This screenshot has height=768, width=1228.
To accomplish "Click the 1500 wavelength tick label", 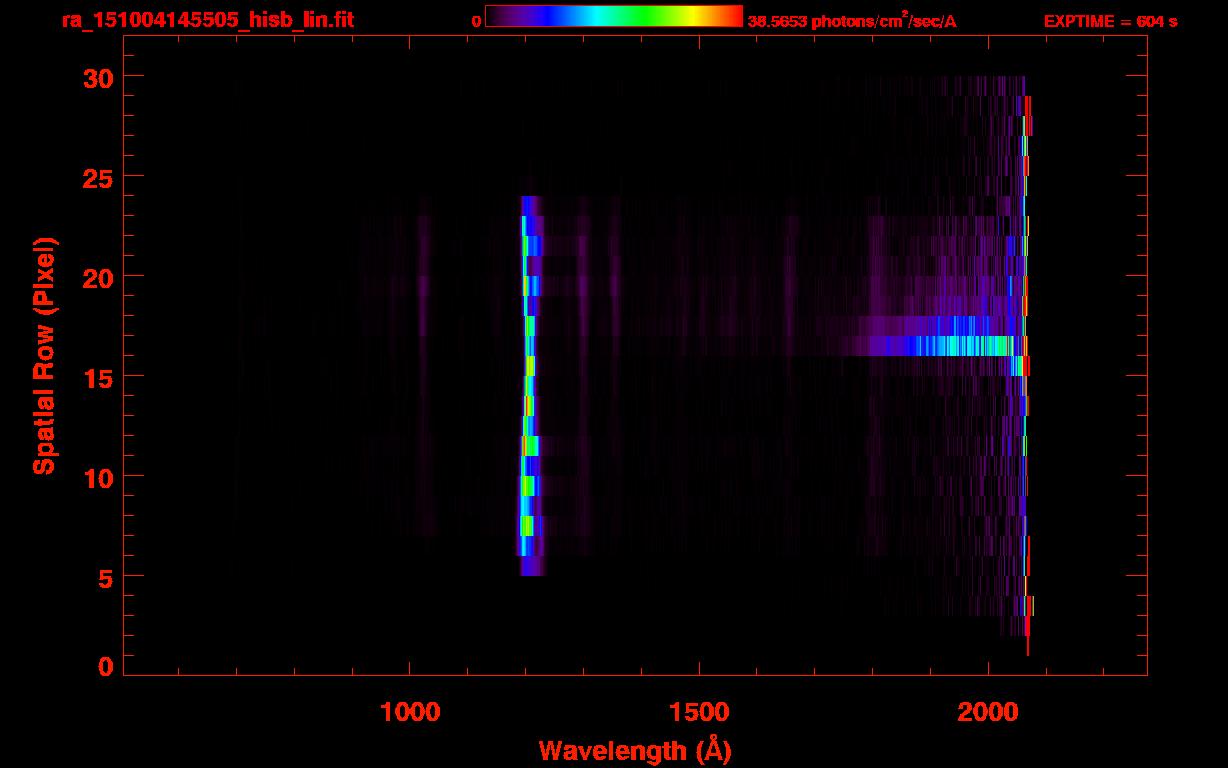I will 699,711.
